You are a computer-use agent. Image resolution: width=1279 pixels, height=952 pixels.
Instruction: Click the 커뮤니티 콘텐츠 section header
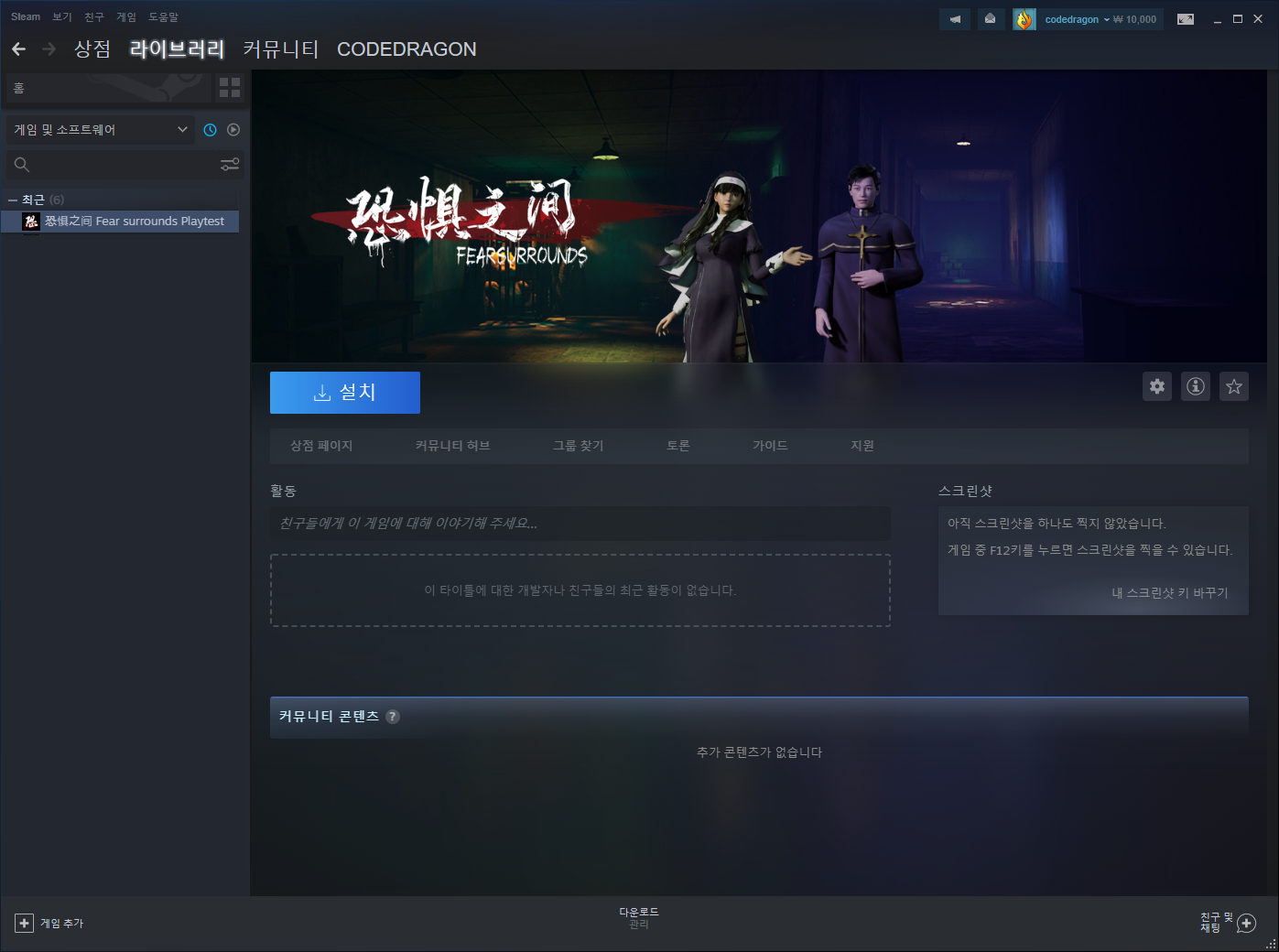point(759,717)
